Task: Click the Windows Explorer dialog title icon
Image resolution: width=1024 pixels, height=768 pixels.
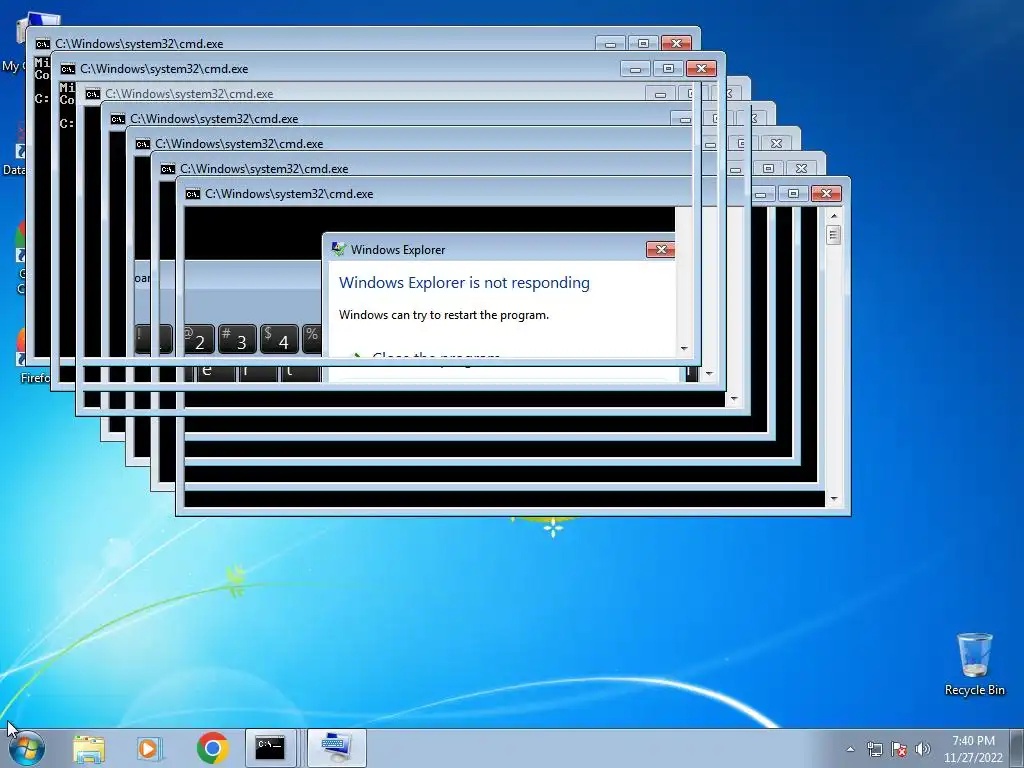Action: tap(338, 249)
